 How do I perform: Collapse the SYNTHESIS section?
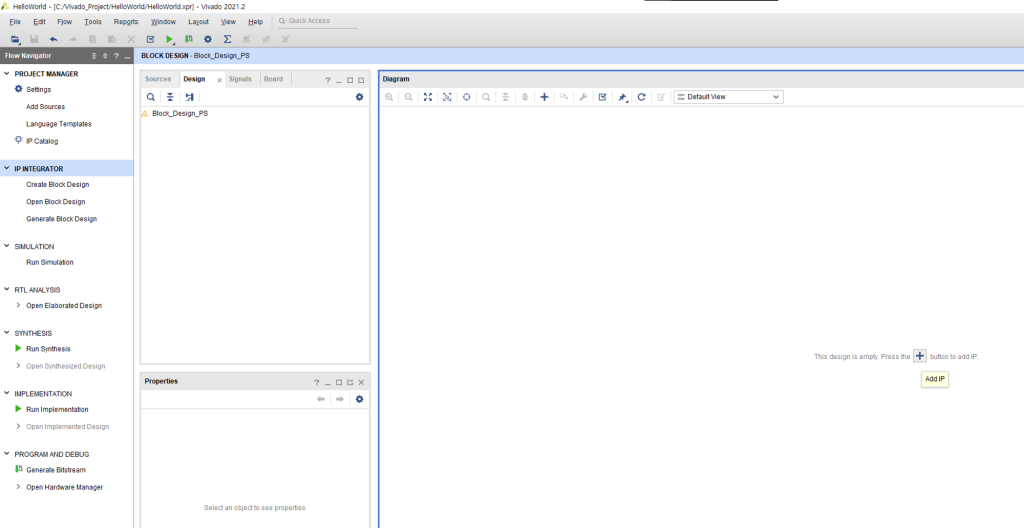pyautogui.click(x=7, y=333)
